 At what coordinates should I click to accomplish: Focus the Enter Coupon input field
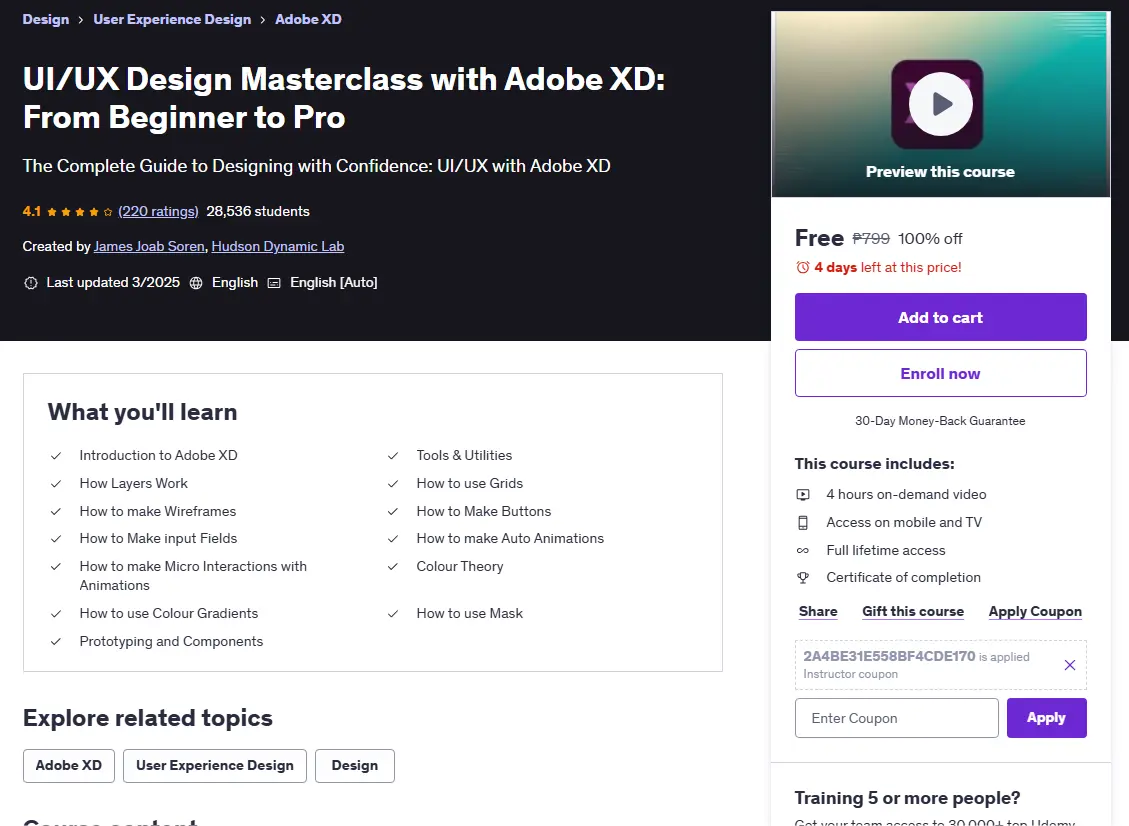(896, 718)
